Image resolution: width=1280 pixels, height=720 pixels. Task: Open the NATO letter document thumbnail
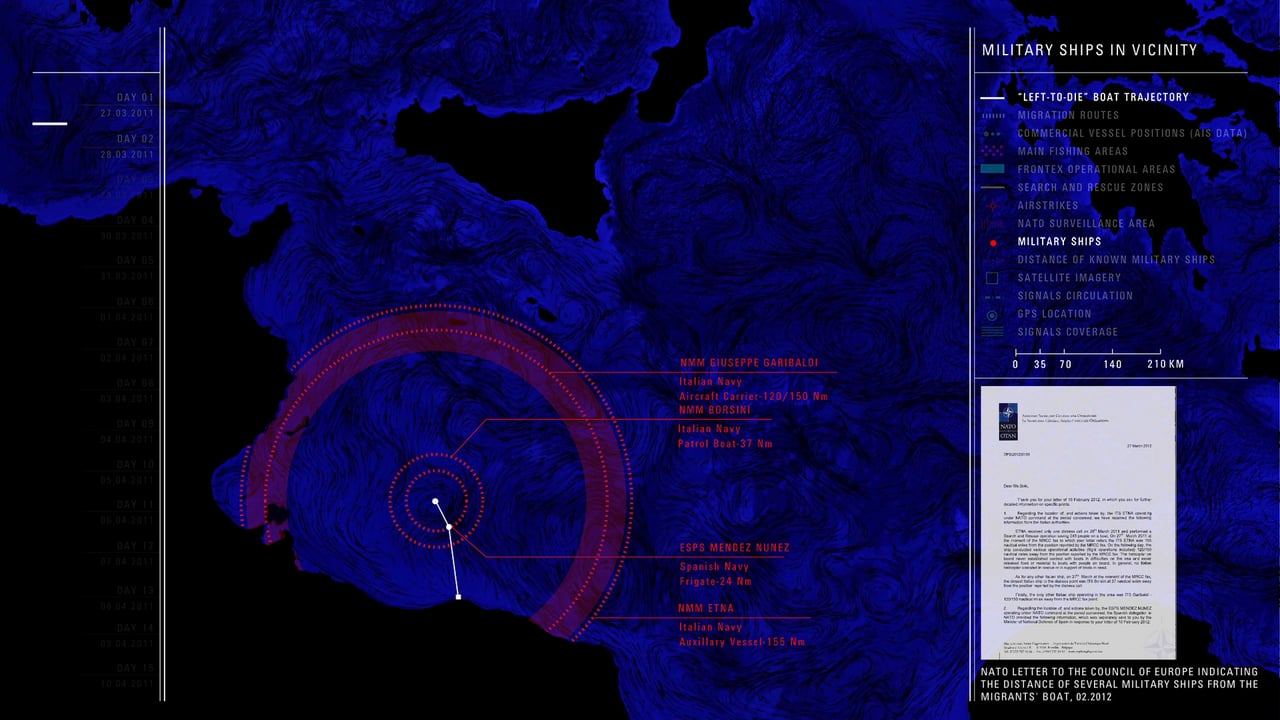[1078, 523]
